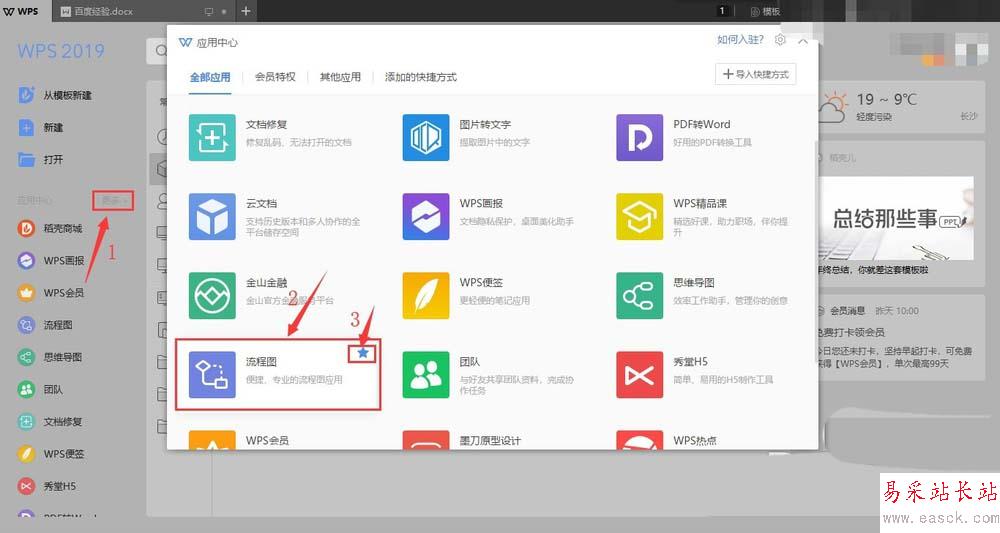Open WPS会员 from the left sidebar
The width and height of the screenshot is (1000, 533).
[51, 293]
